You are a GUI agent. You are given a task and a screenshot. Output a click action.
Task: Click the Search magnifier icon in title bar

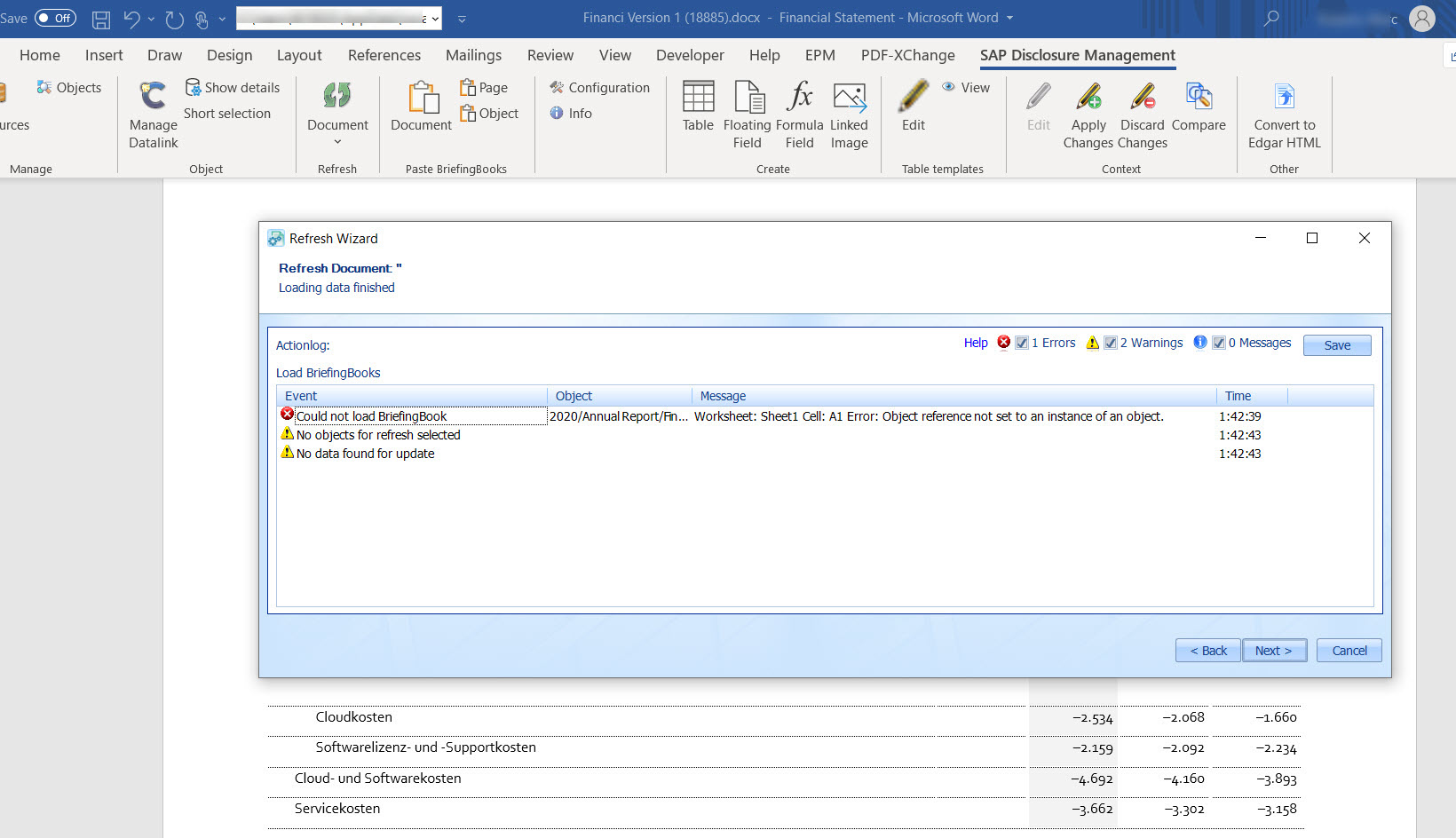click(1271, 19)
